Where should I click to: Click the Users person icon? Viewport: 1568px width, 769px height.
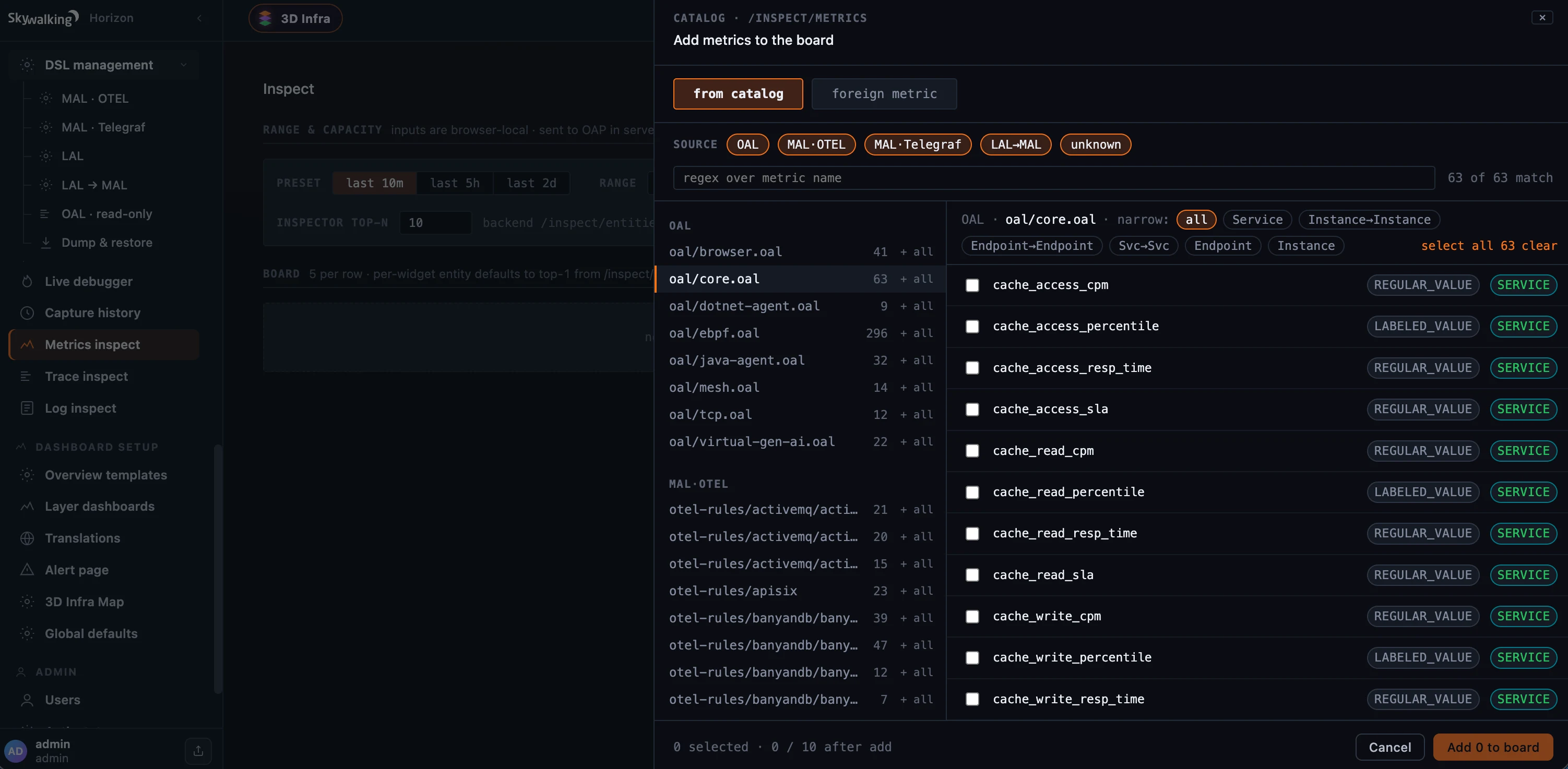pos(27,700)
